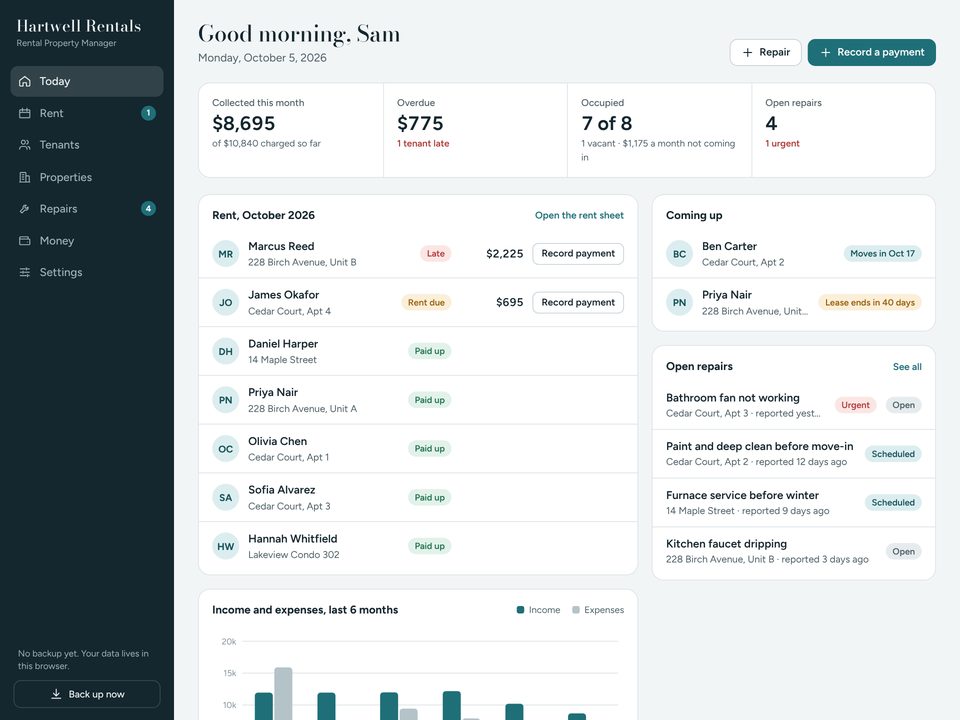Click the Late badge for Marcus Reed

(436, 253)
